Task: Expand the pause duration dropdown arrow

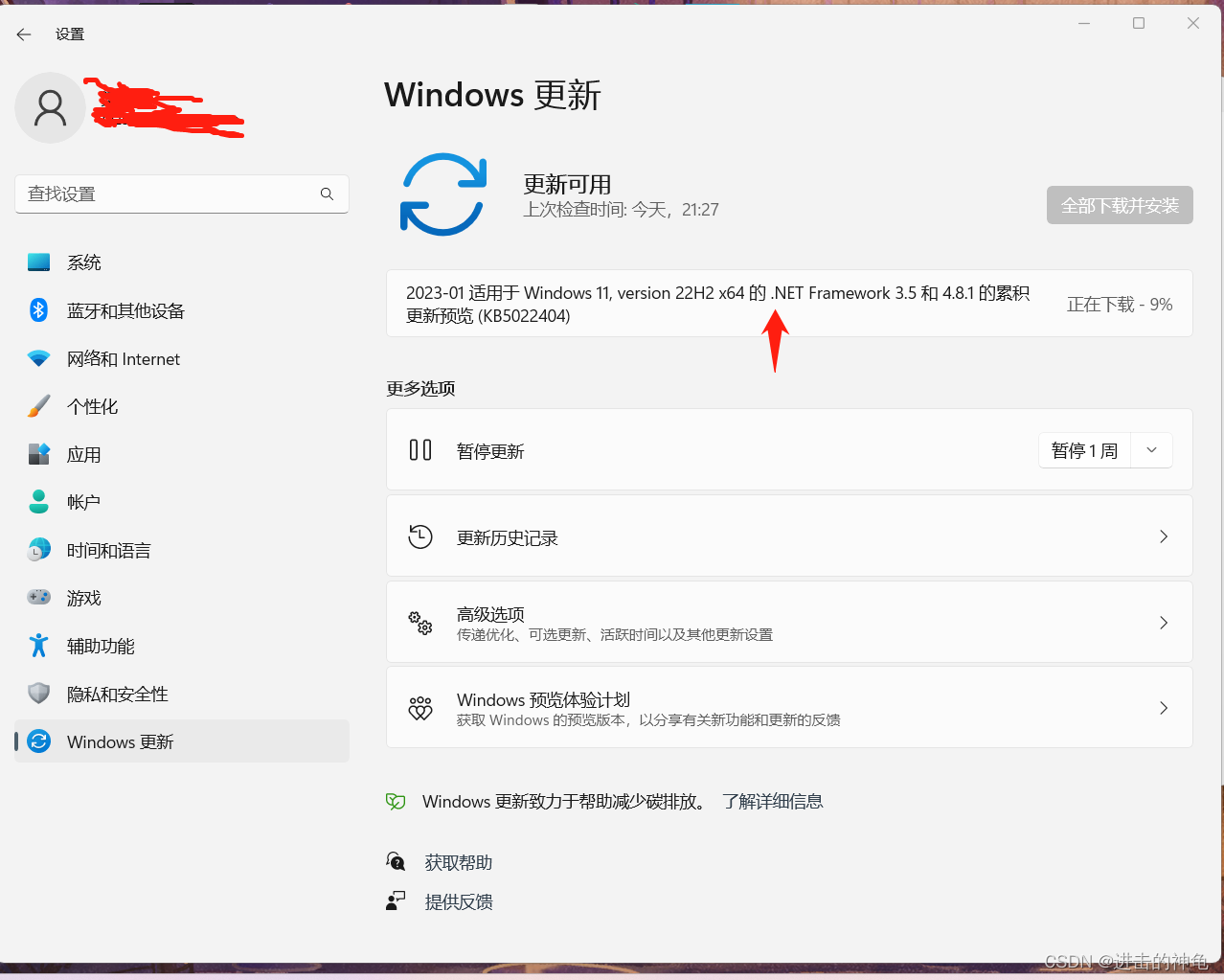Action: click(x=1152, y=450)
